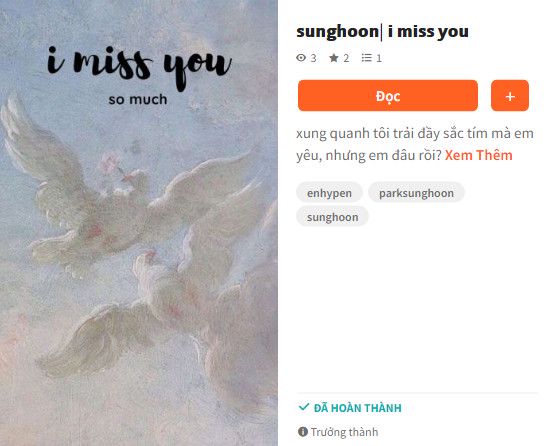Click the votes count number 2

coord(346,58)
